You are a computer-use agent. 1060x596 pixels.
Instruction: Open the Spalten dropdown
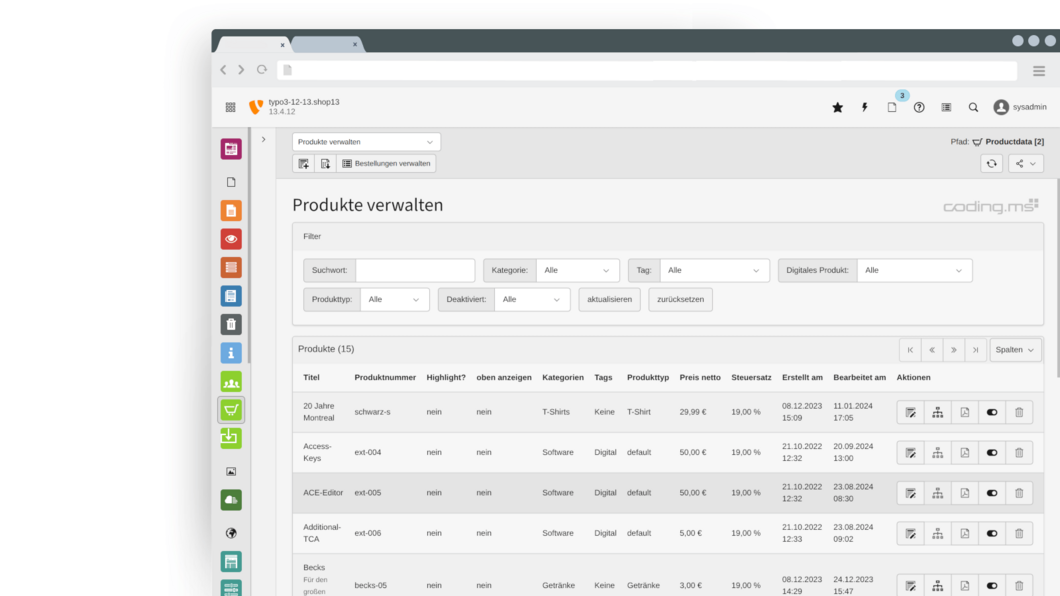[1016, 349]
